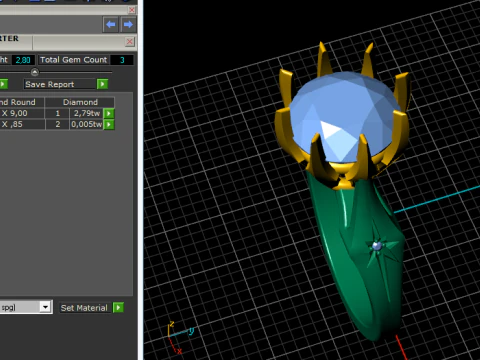
Task: Select the X ,85 size cell
Action: [22, 124]
